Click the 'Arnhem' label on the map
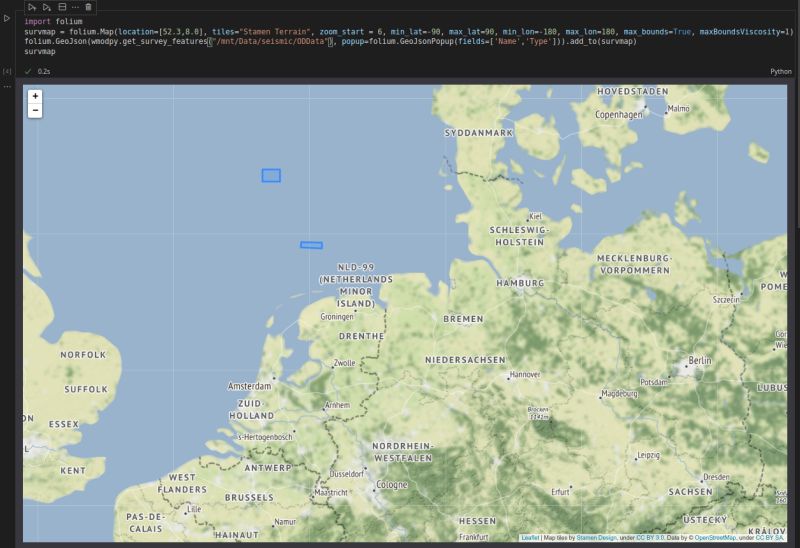This screenshot has height=548, width=800. 337,405
